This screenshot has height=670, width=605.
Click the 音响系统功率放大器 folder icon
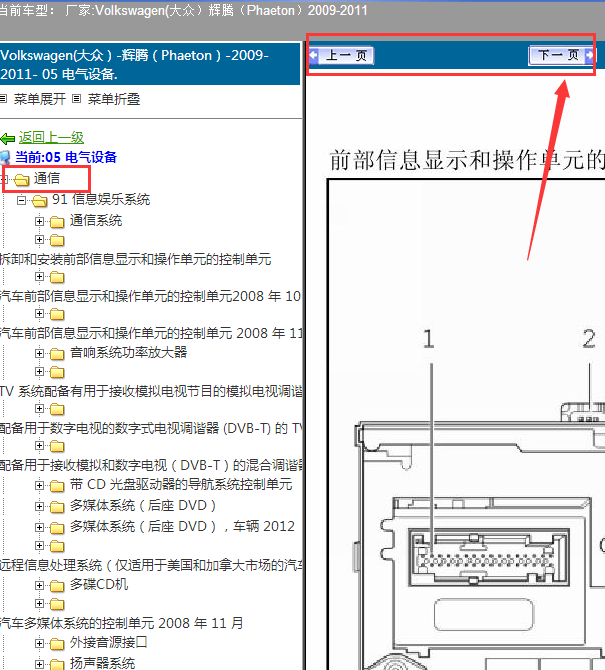pyautogui.click(x=57, y=354)
